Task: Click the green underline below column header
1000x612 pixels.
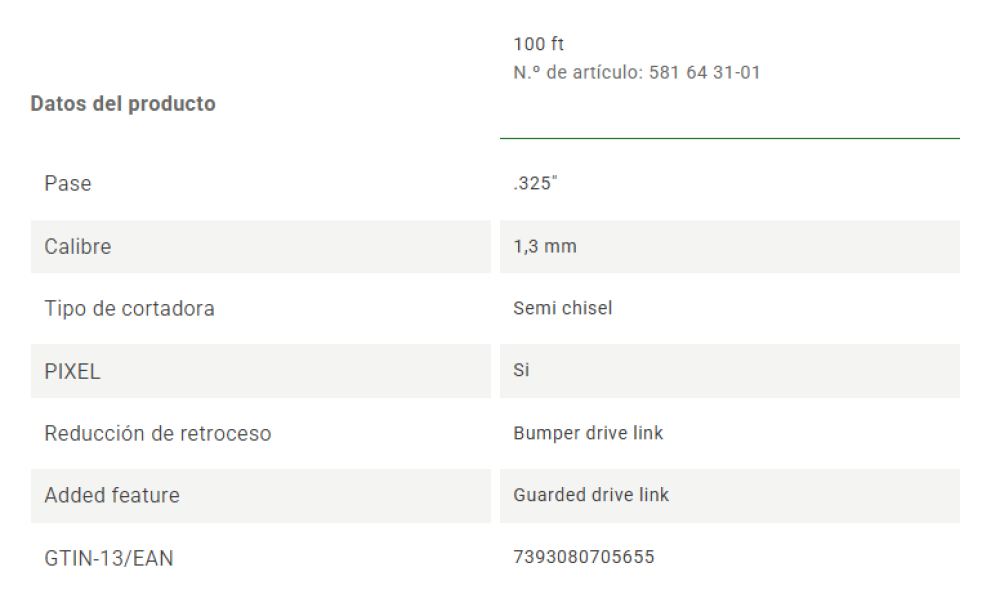Action: click(x=729, y=138)
